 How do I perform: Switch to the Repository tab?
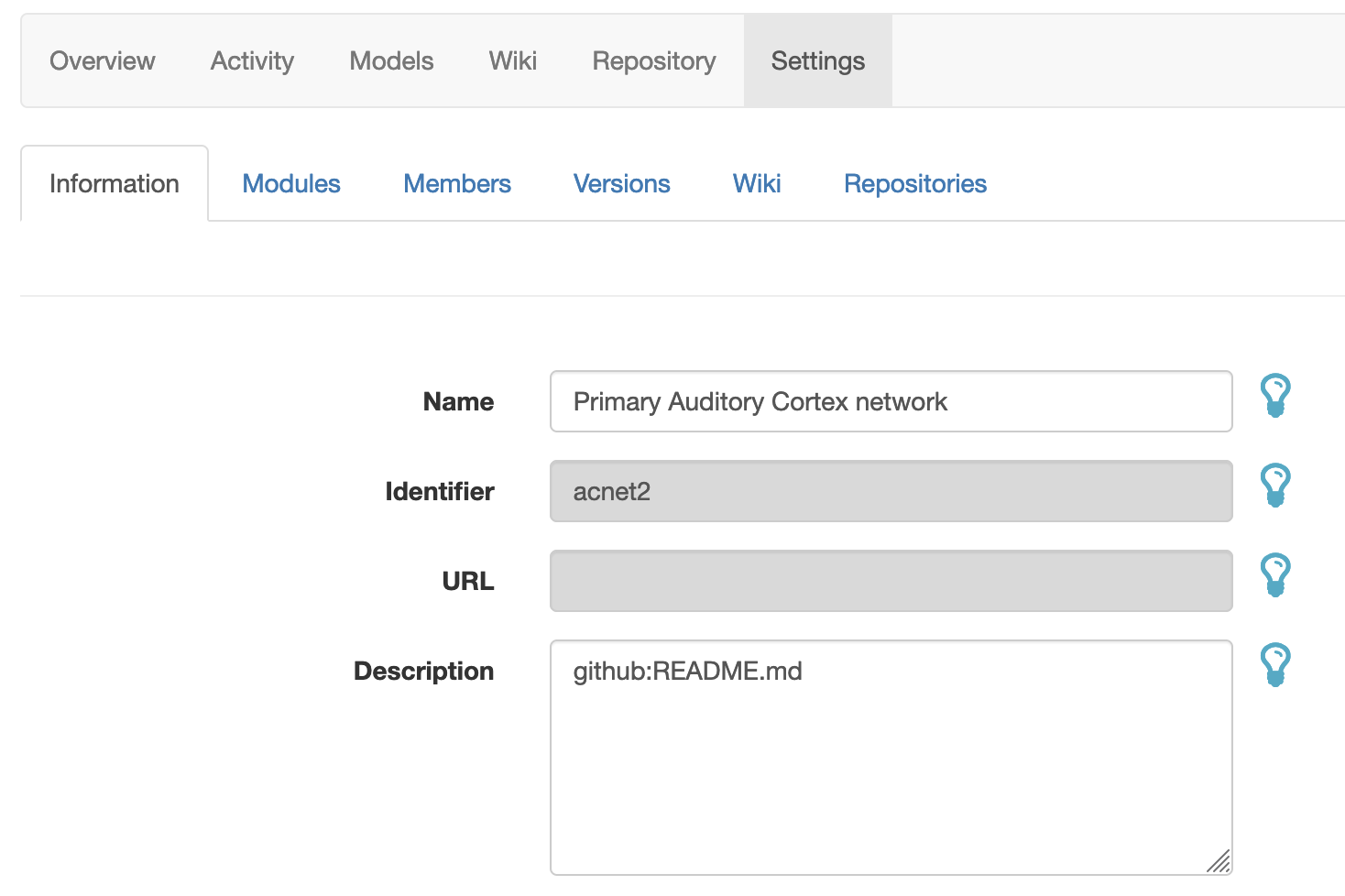pos(653,60)
